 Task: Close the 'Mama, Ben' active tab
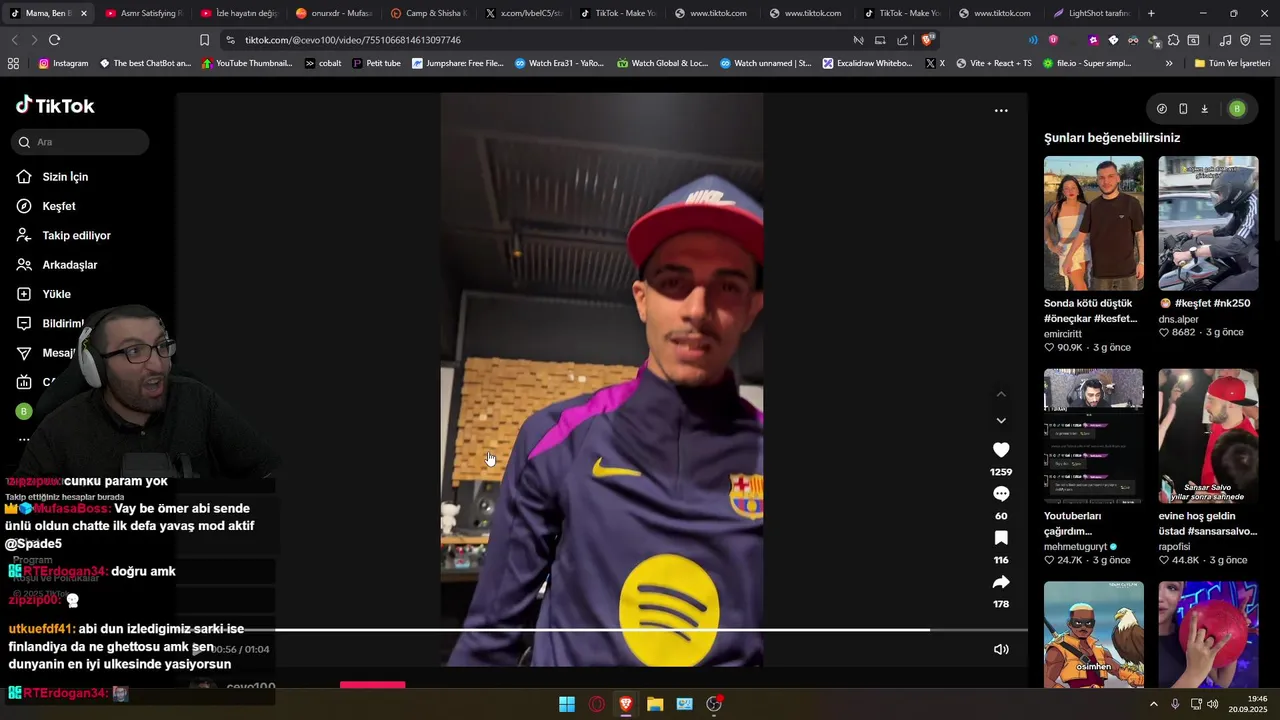(x=83, y=13)
